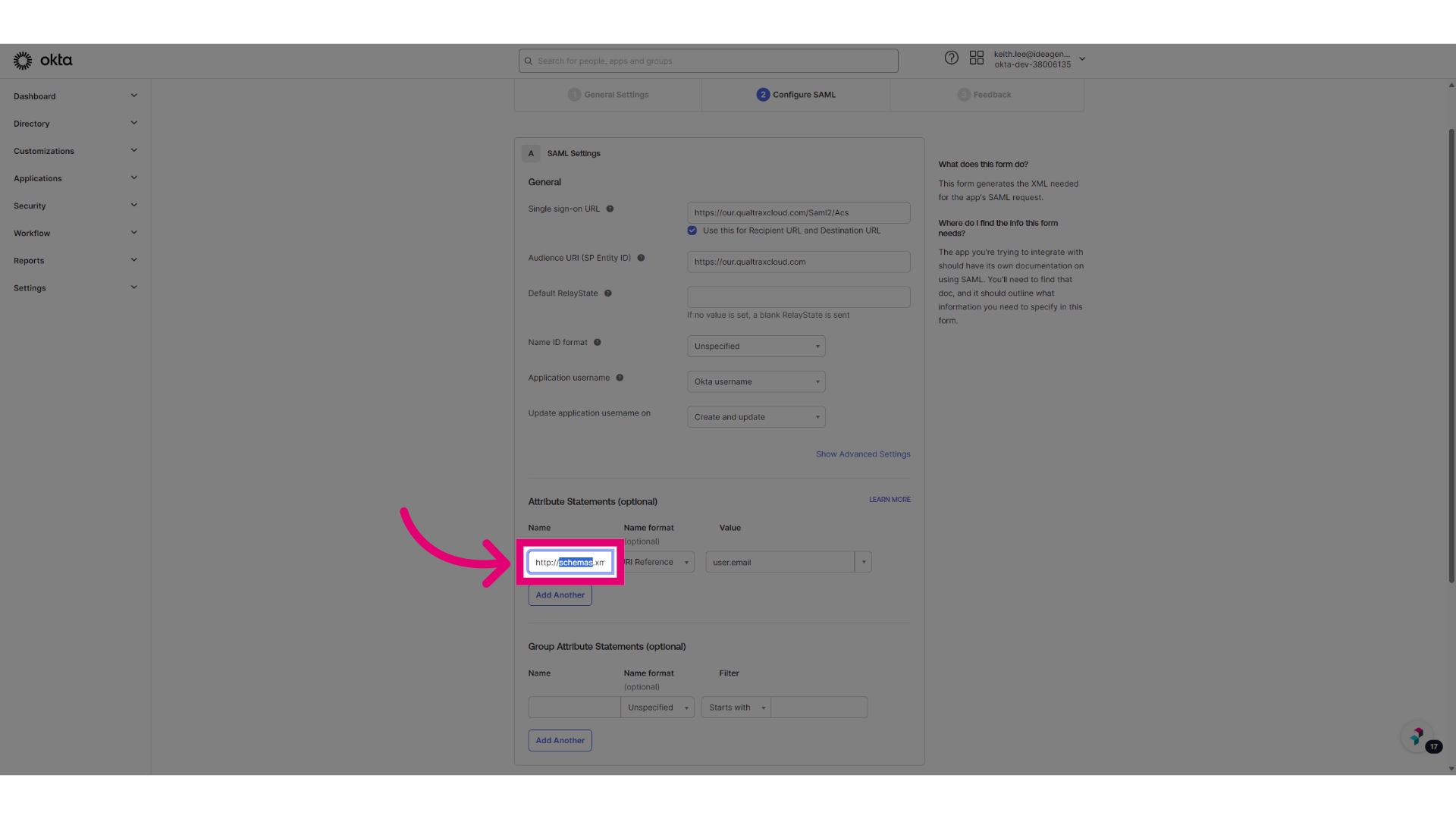The width and height of the screenshot is (1456, 819).
Task: Open the URI Reference name format dropdown
Action: coord(658,562)
